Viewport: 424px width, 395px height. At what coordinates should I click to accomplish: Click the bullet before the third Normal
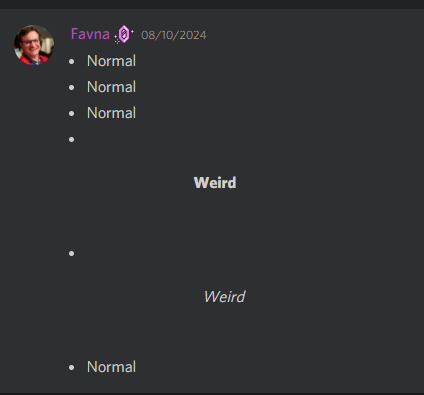coord(71,113)
